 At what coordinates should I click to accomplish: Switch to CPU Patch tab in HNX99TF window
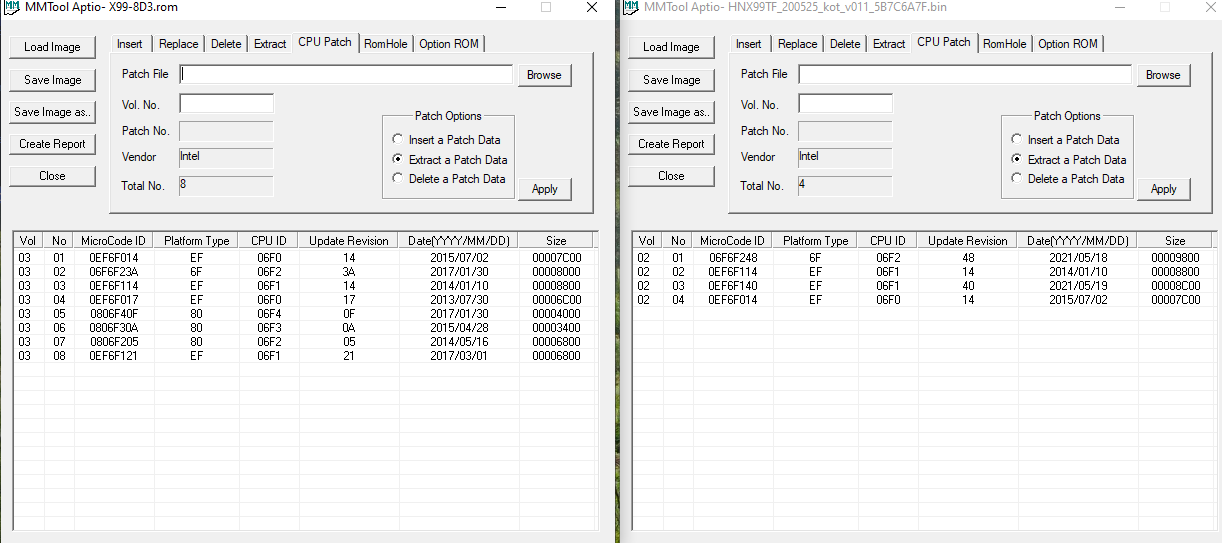(x=944, y=42)
